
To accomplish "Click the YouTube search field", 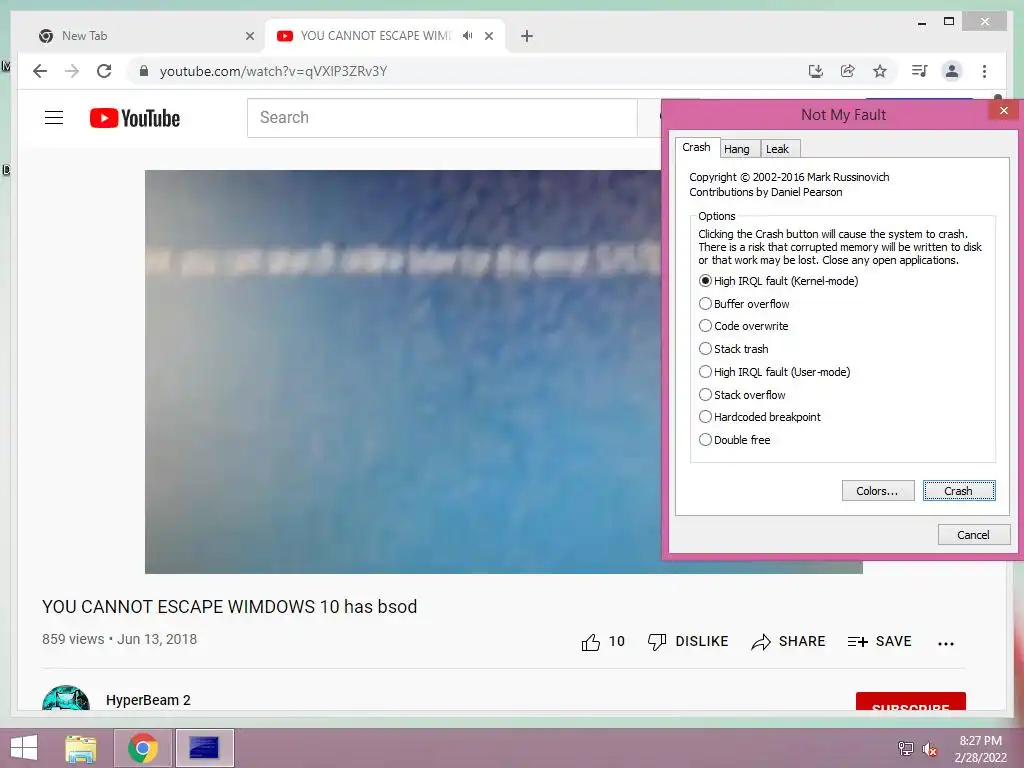I will [x=442, y=118].
